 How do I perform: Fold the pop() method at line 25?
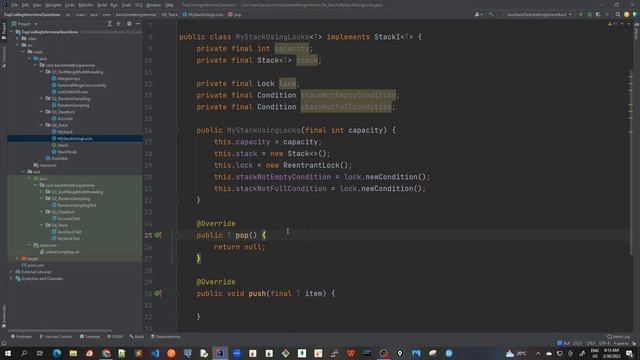pyautogui.click(x=177, y=235)
